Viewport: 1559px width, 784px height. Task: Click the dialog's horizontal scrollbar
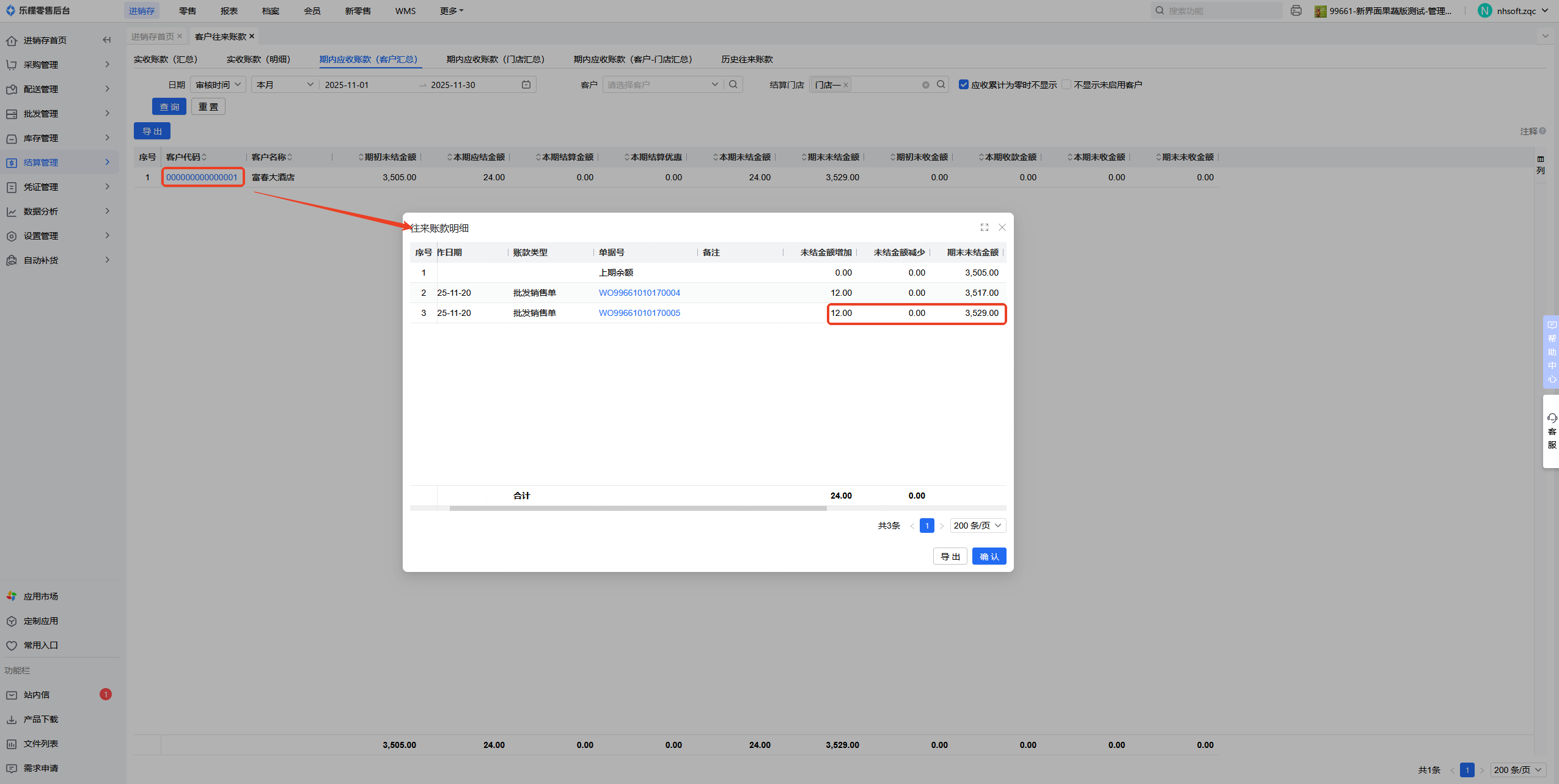click(638, 508)
